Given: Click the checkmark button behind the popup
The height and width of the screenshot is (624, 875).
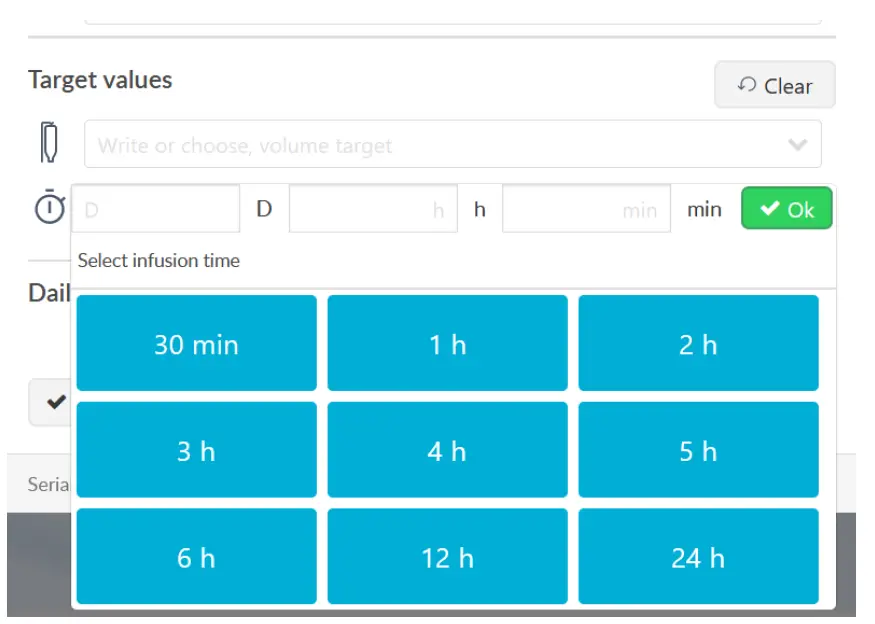Looking at the screenshot, I should 50,402.
